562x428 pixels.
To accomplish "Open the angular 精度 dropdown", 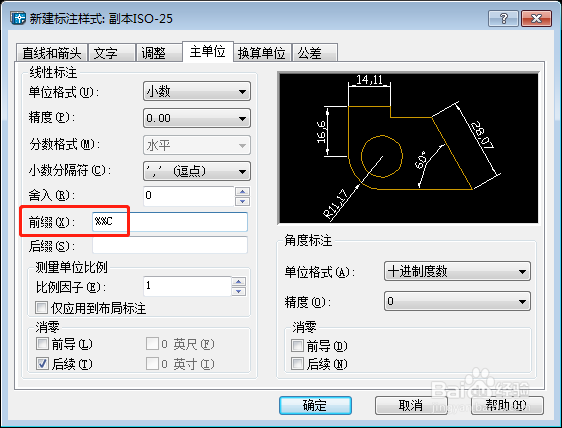I will point(457,301).
